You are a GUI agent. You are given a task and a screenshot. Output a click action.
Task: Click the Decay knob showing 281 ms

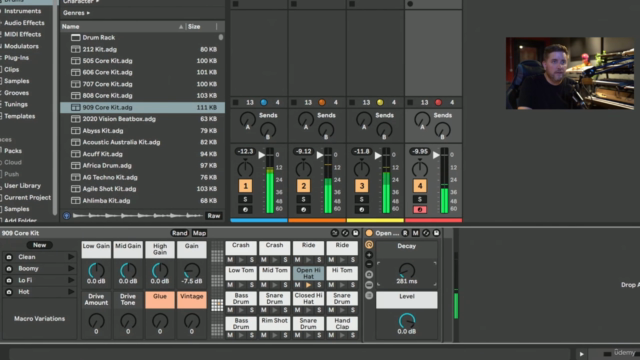[407, 271]
